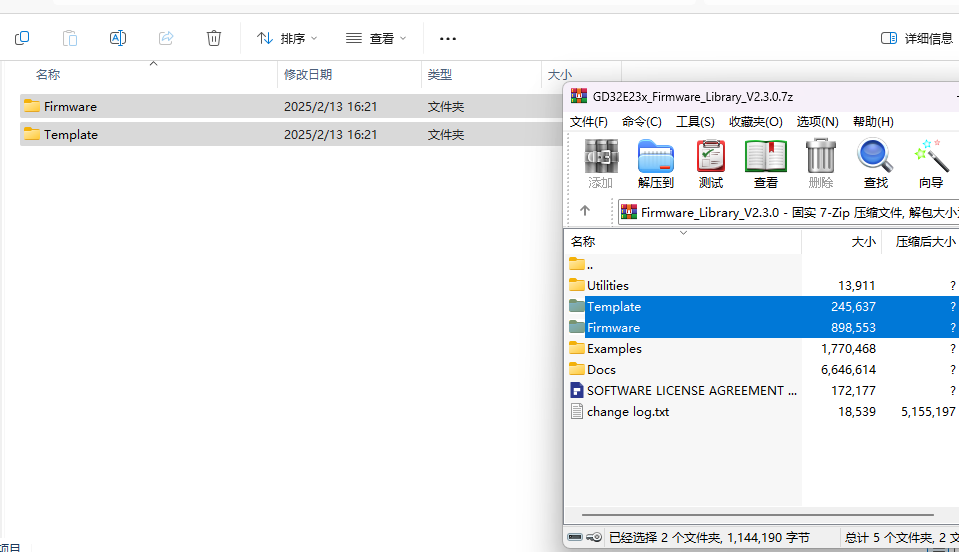Viewport: 959px width, 552px height.
Task: Click WinRAR 查找 find magnifier icon
Action: 875,163
